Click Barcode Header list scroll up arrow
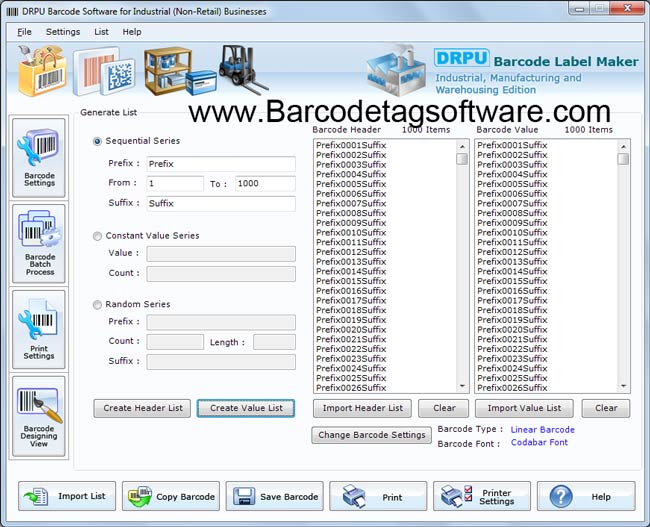This screenshot has width=650, height=527. pos(462,146)
